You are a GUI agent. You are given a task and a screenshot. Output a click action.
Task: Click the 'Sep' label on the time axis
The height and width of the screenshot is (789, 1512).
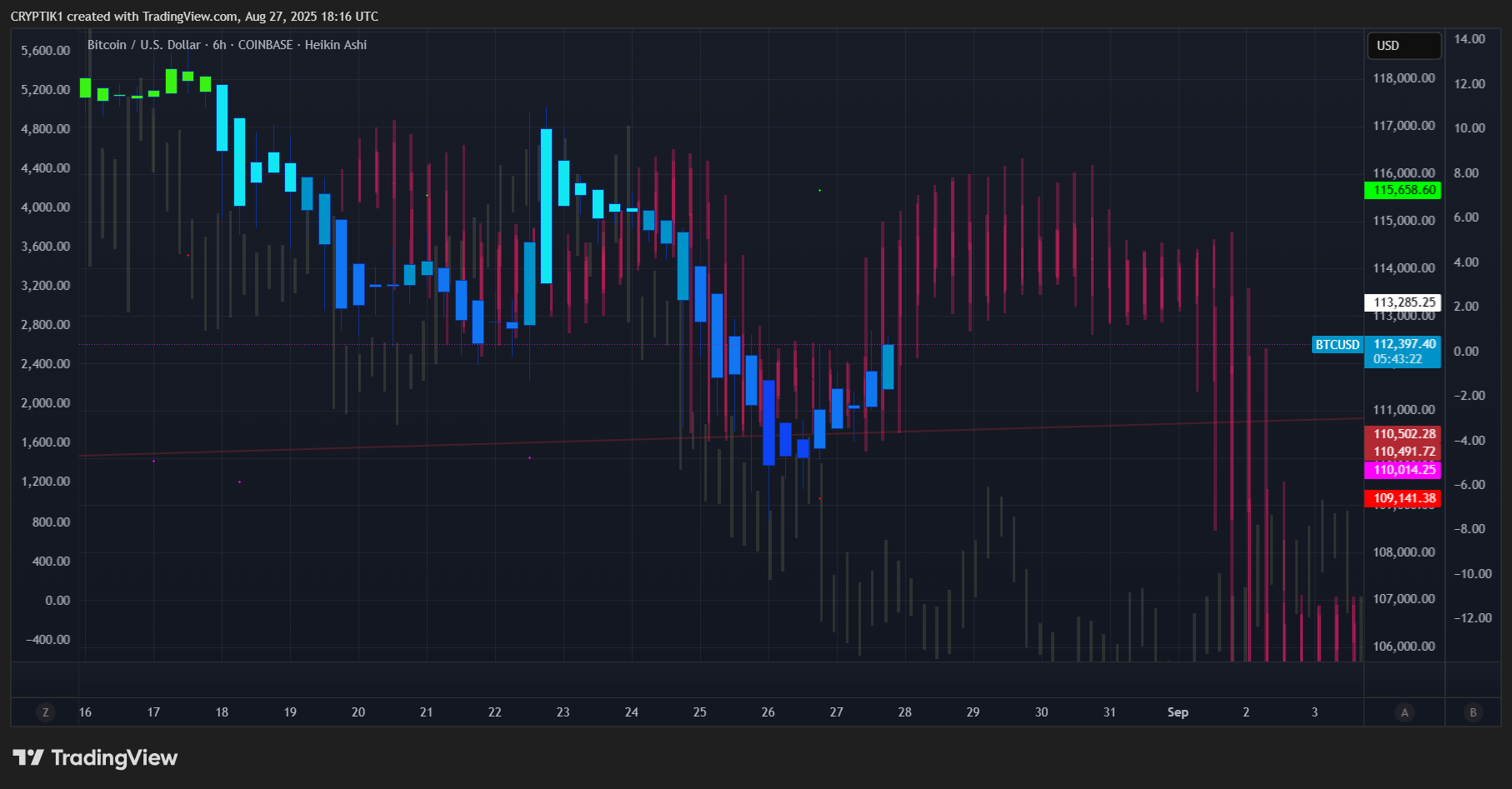coord(1178,712)
